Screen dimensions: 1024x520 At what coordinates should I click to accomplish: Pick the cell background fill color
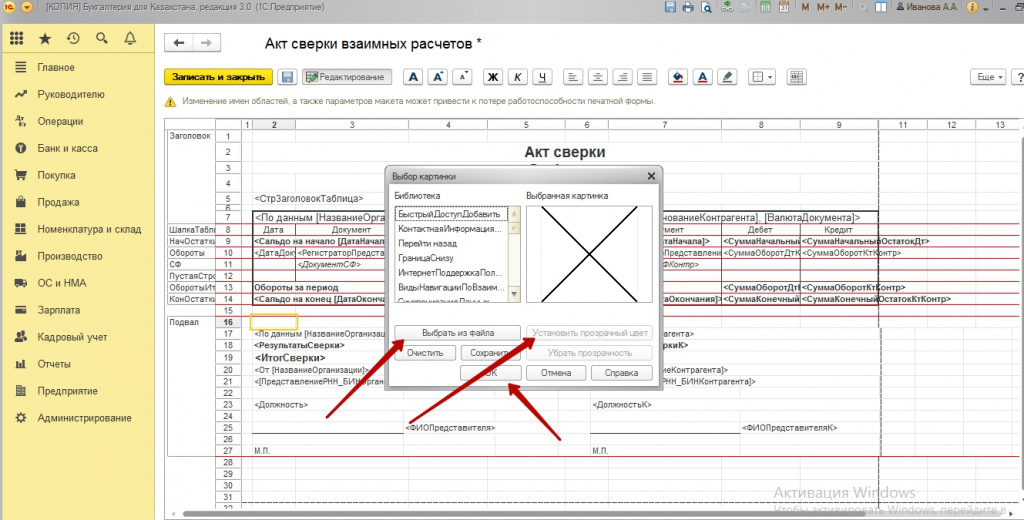[x=678, y=77]
